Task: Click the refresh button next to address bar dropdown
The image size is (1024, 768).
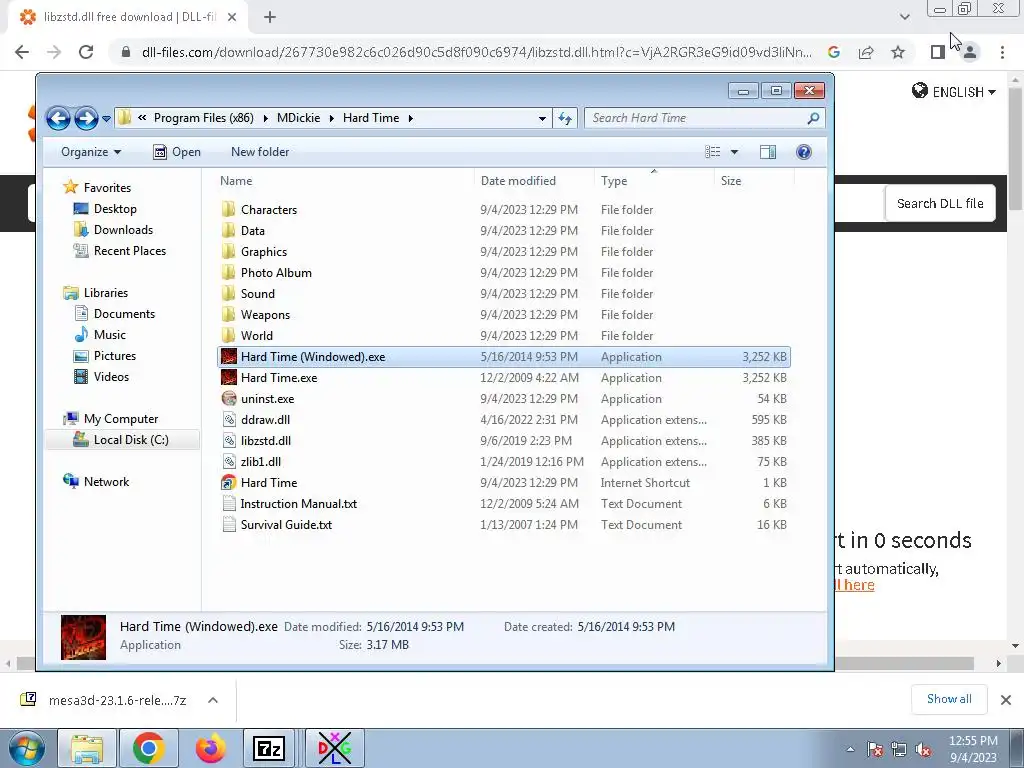Action: (x=565, y=118)
